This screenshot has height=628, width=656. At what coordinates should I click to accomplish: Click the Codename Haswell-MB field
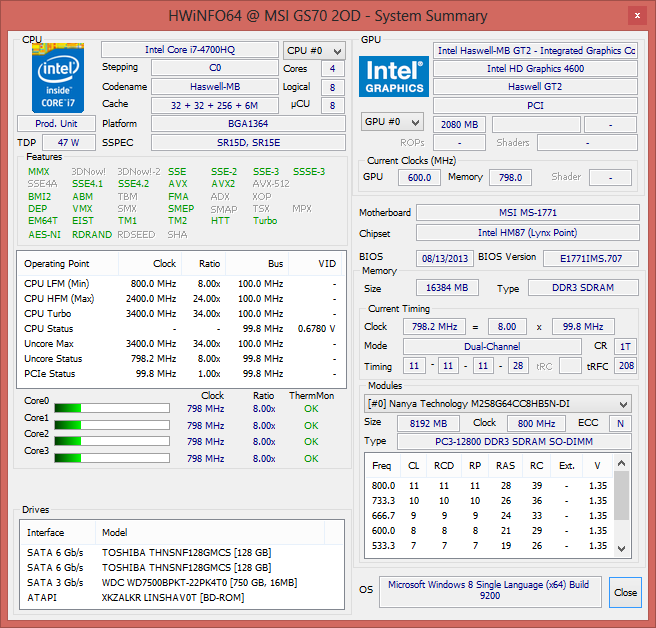tap(215, 87)
